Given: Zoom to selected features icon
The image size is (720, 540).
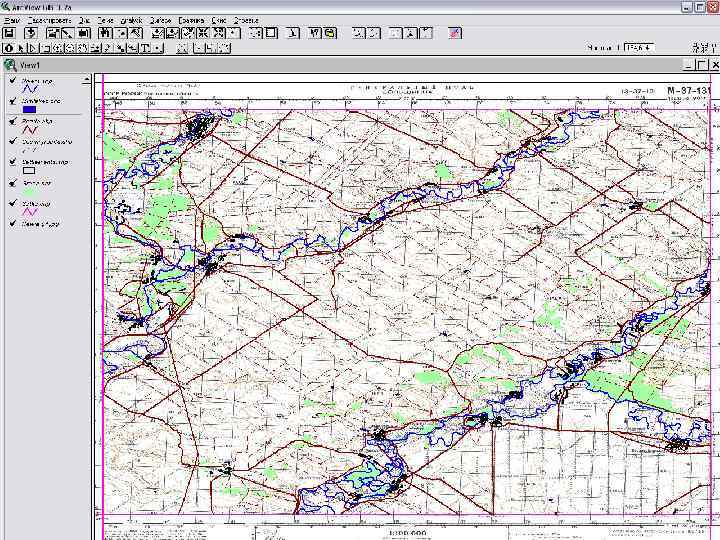Looking at the screenshot, I should 187,33.
